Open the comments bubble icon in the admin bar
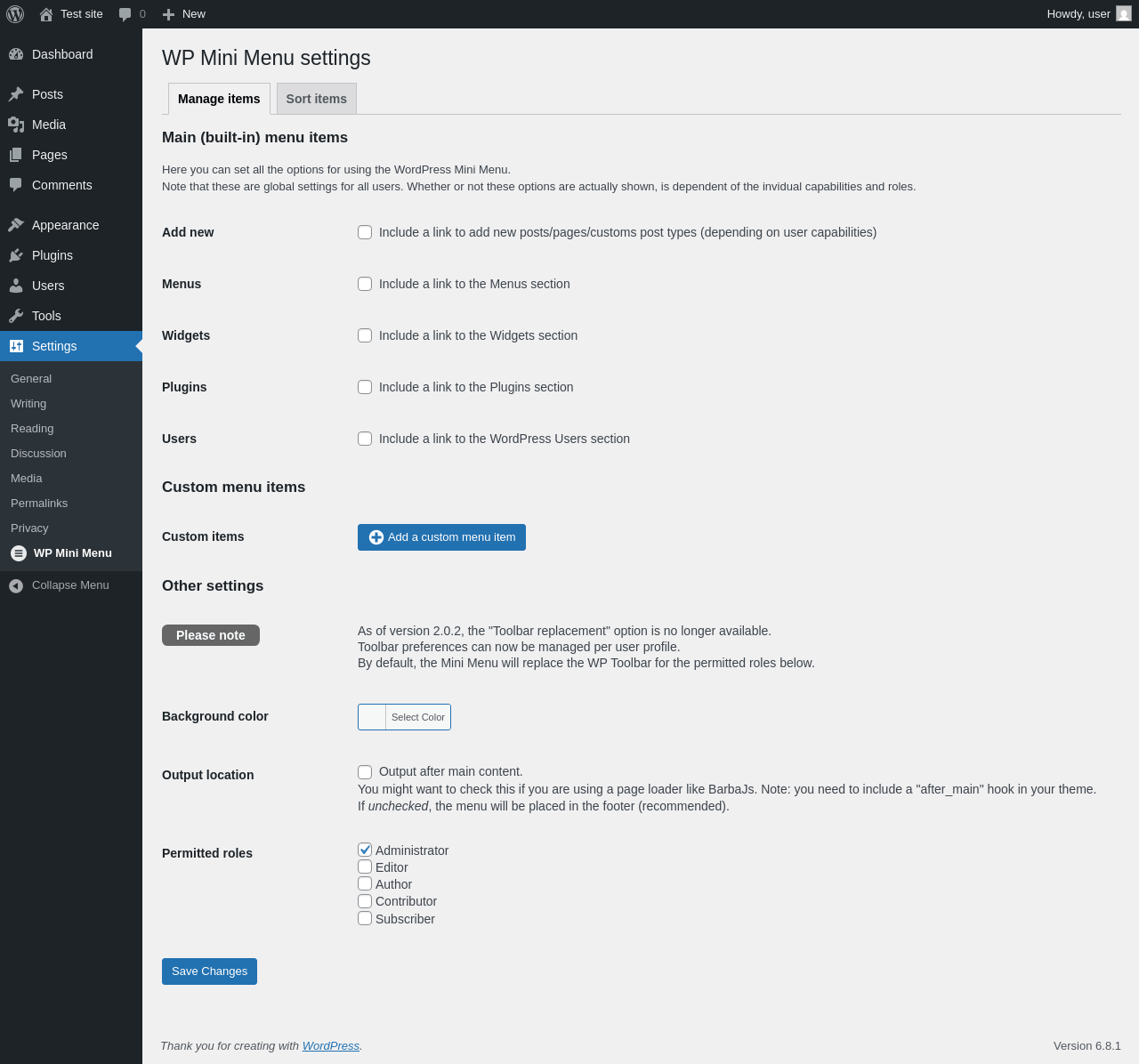 click(x=125, y=14)
